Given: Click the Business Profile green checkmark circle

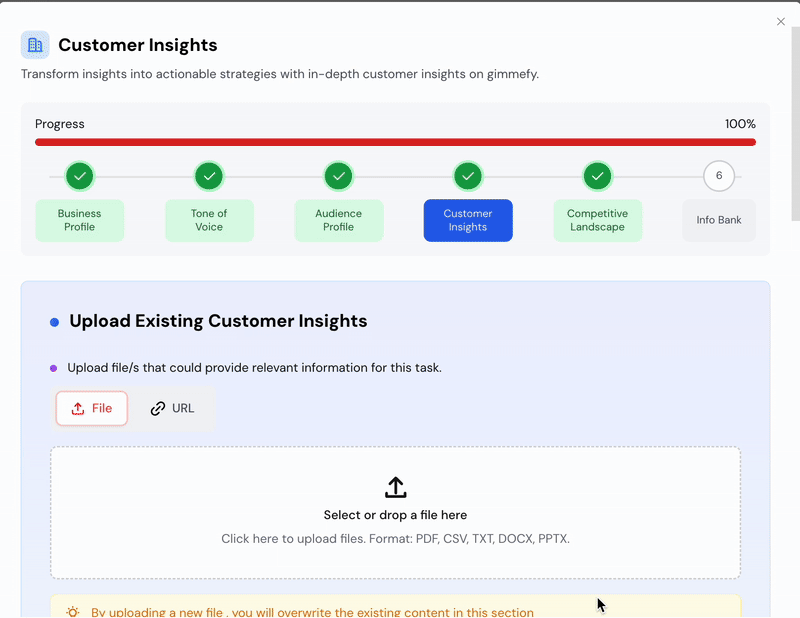Looking at the screenshot, I should click(80, 177).
